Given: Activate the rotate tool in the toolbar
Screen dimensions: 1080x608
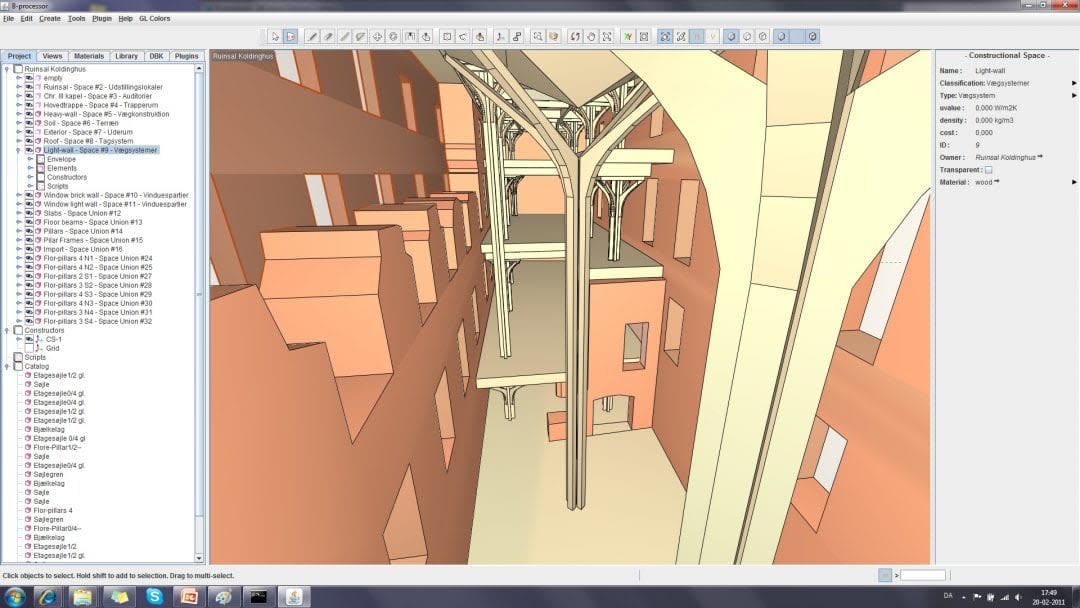Looking at the screenshot, I should (x=392, y=36).
